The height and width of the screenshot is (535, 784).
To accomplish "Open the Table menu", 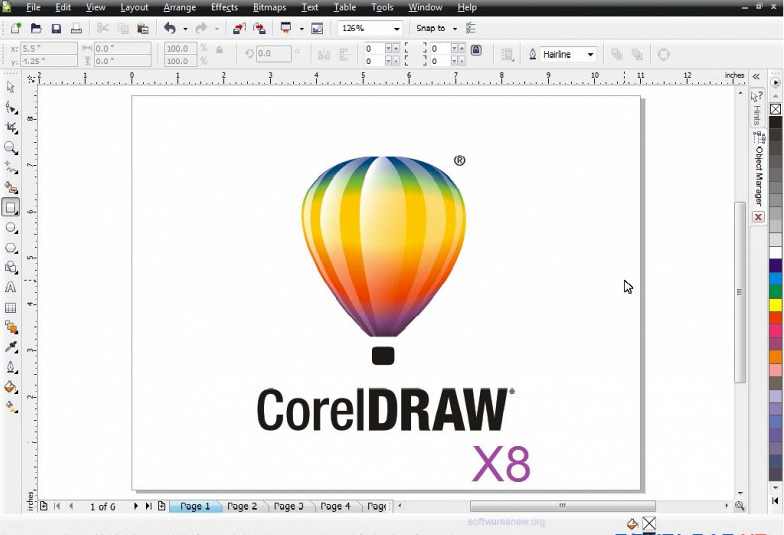I will (x=344, y=8).
